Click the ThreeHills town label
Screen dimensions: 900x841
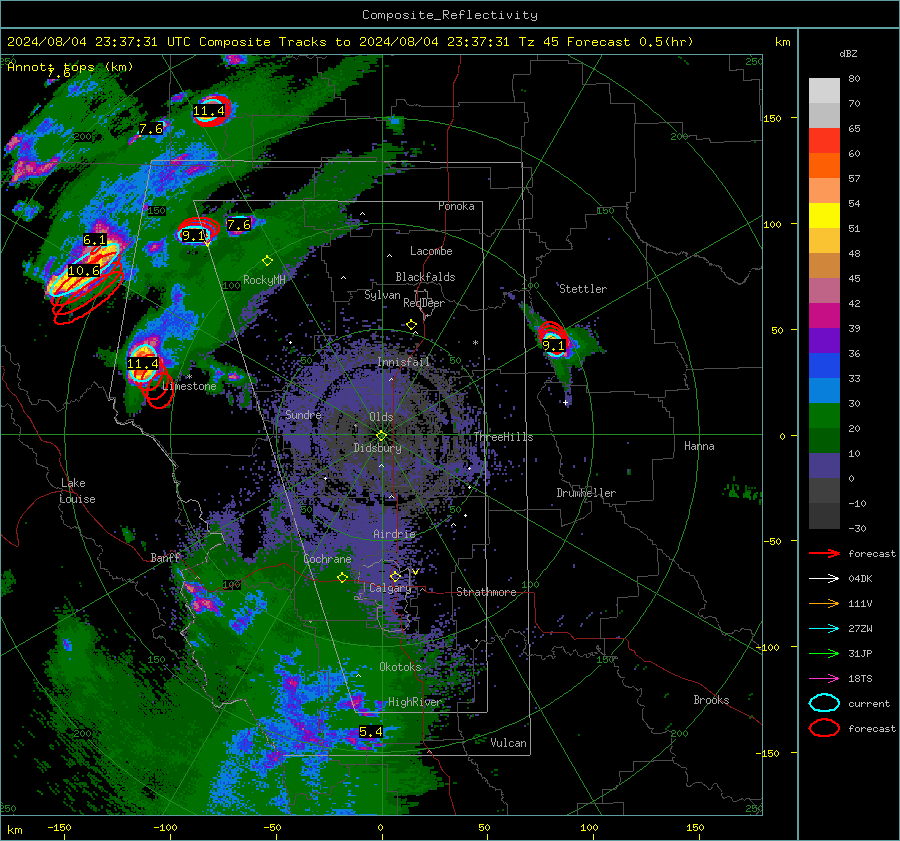coord(503,437)
